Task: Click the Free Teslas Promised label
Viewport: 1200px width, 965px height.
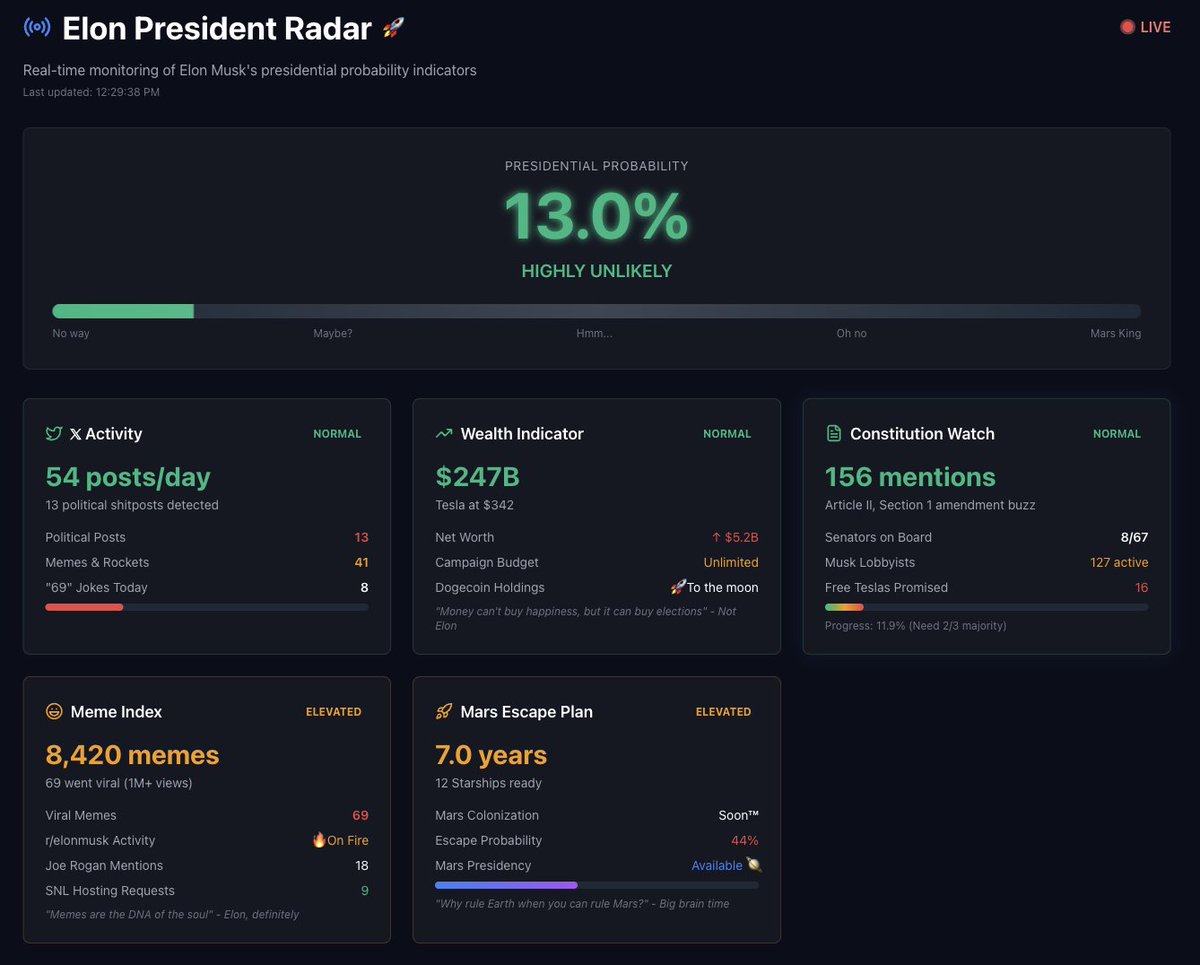Action: point(886,587)
